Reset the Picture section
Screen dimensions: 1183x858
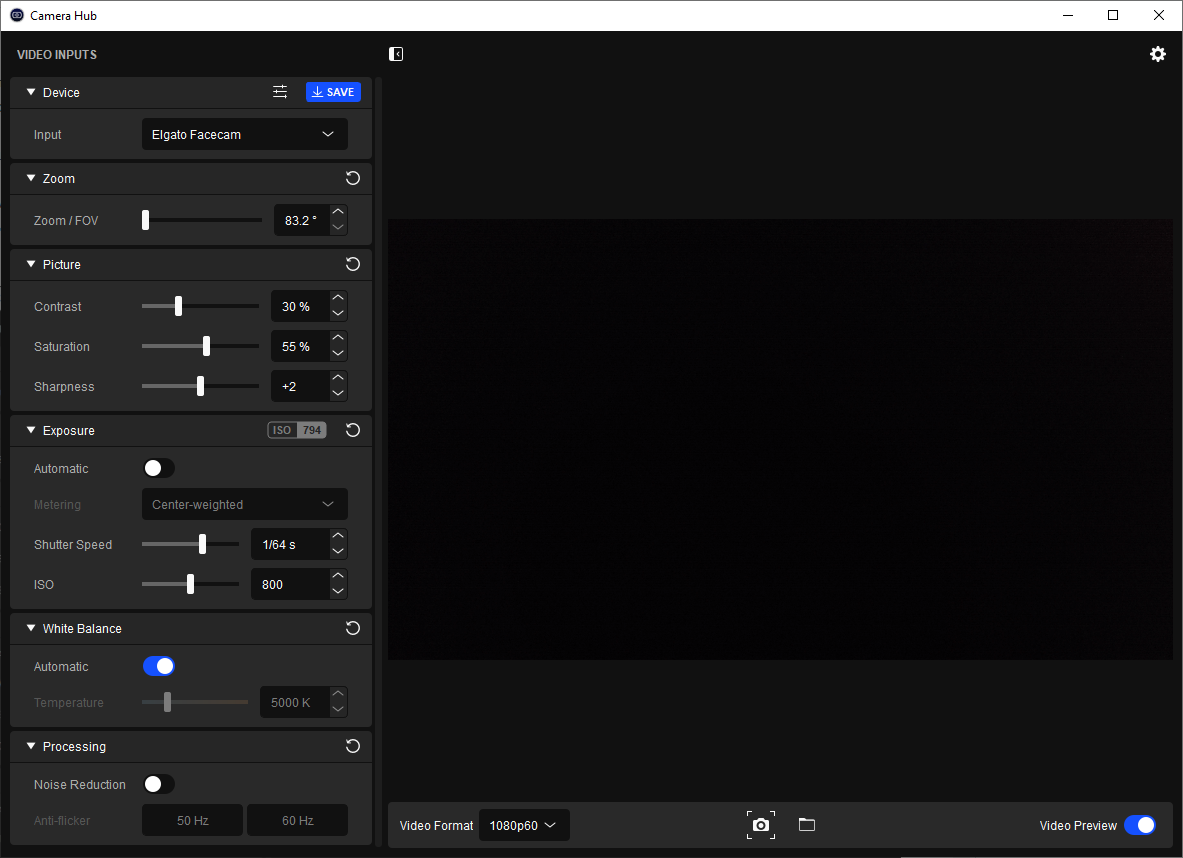click(352, 264)
